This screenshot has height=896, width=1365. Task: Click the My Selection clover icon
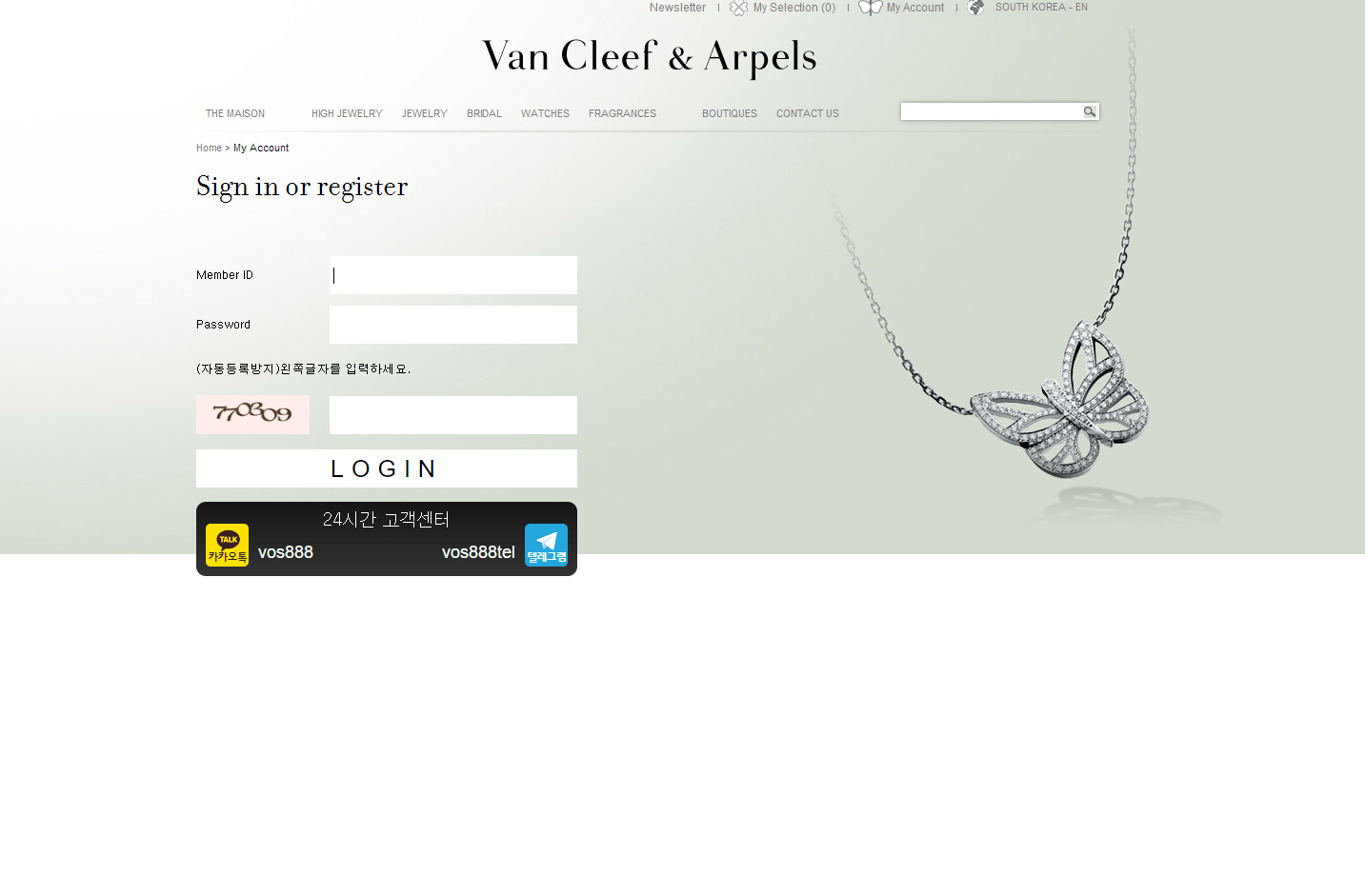point(738,8)
